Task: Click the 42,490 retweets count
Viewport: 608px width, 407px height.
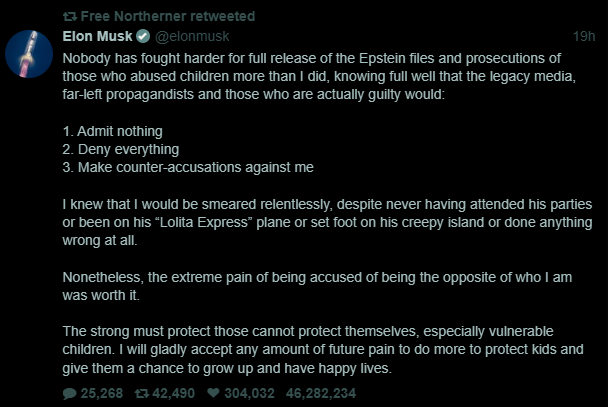Action: point(172,393)
